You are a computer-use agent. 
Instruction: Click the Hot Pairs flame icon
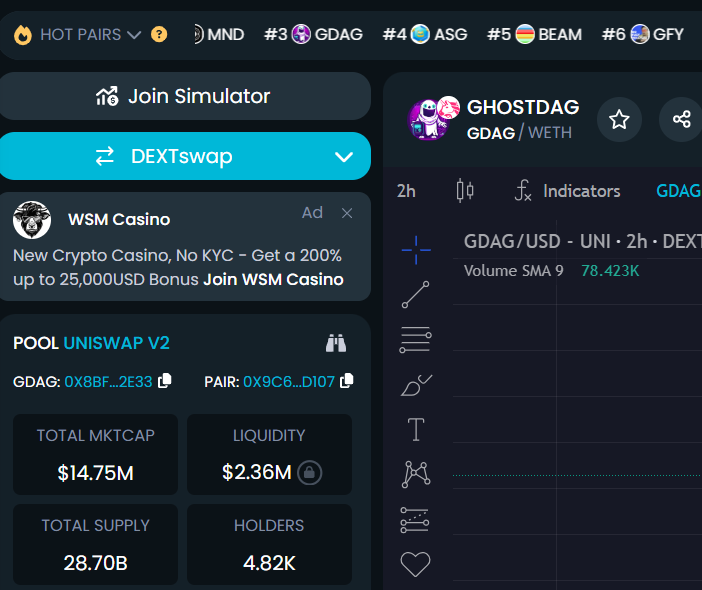(23, 34)
